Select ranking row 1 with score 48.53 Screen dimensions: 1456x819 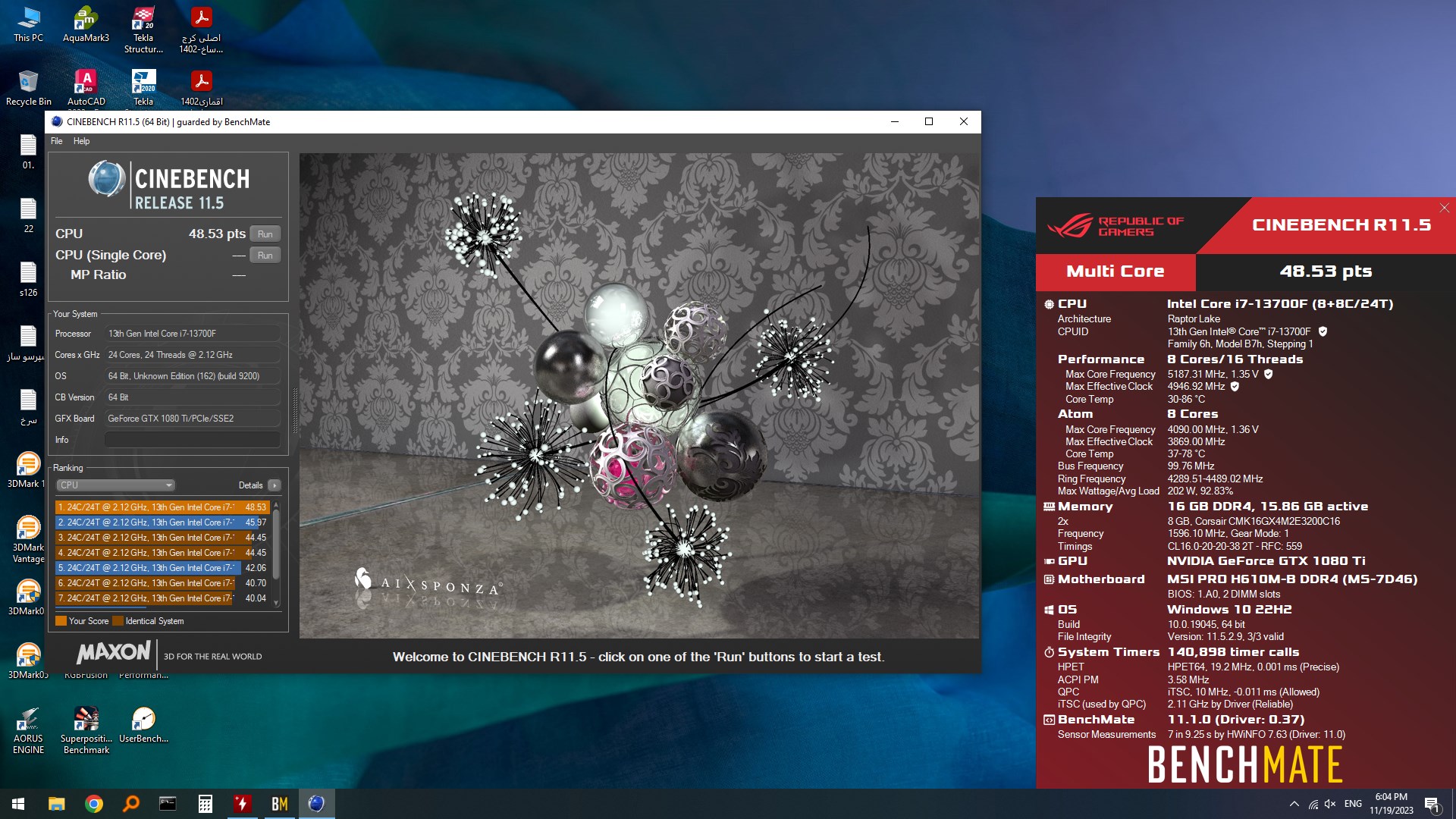coord(162,507)
